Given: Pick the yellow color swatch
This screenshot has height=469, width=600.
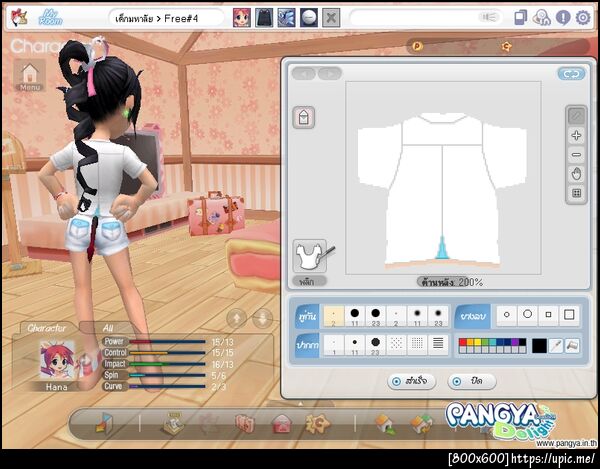Looking at the screenshot, I should [478, 342].
